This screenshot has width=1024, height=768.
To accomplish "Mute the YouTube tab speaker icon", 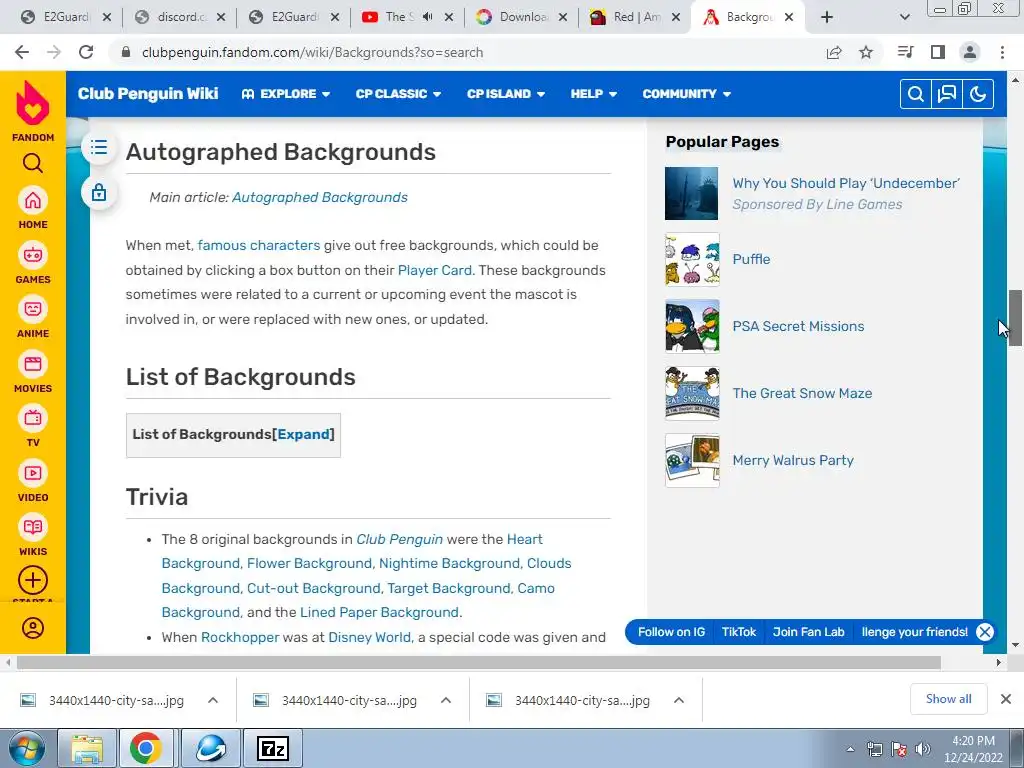I will (428, 17).
